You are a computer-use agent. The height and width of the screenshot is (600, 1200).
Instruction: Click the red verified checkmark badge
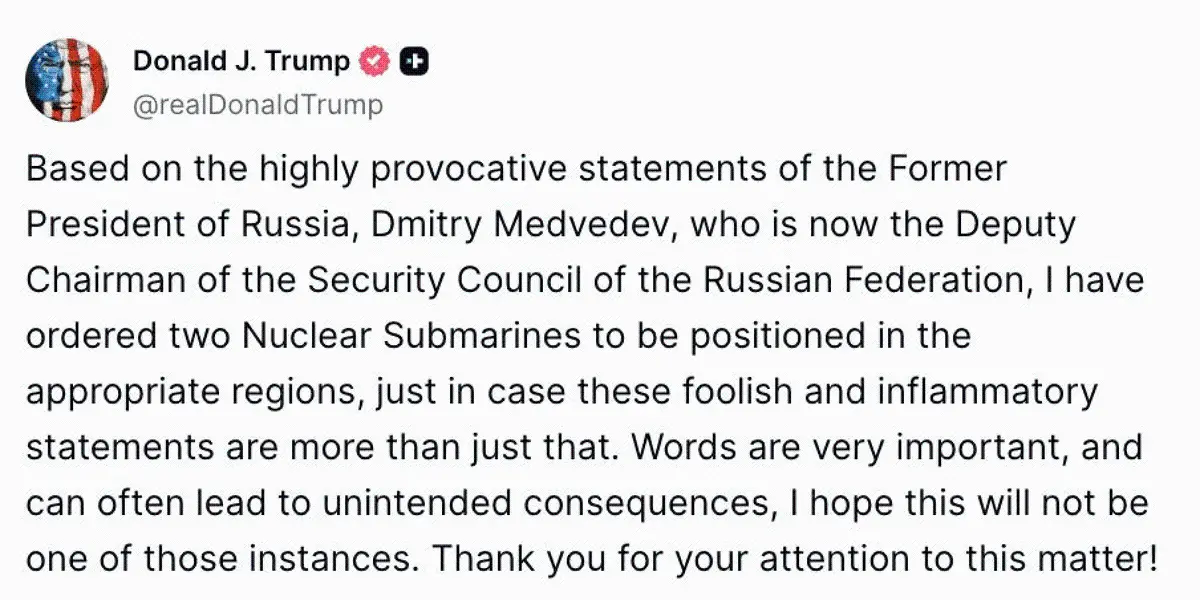tap(374, 62)
